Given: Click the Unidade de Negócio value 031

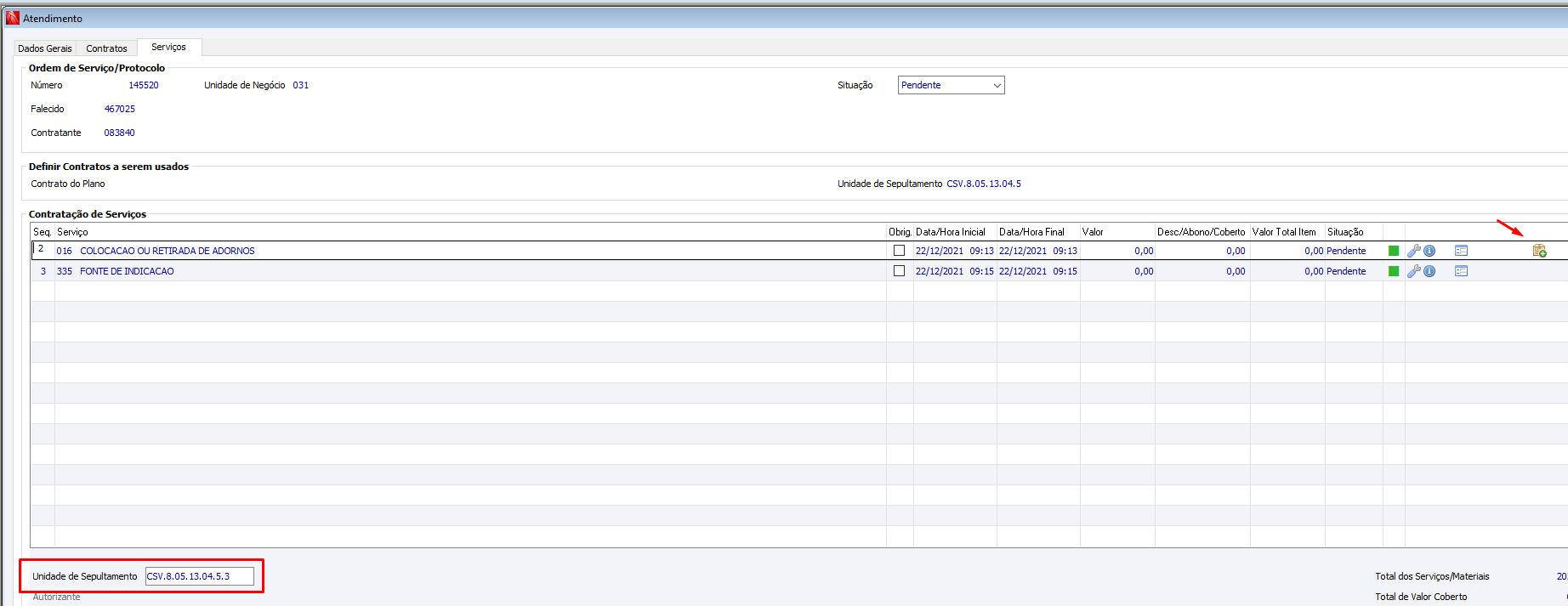Looking at the screenshot, I should (x=301, y=85).
